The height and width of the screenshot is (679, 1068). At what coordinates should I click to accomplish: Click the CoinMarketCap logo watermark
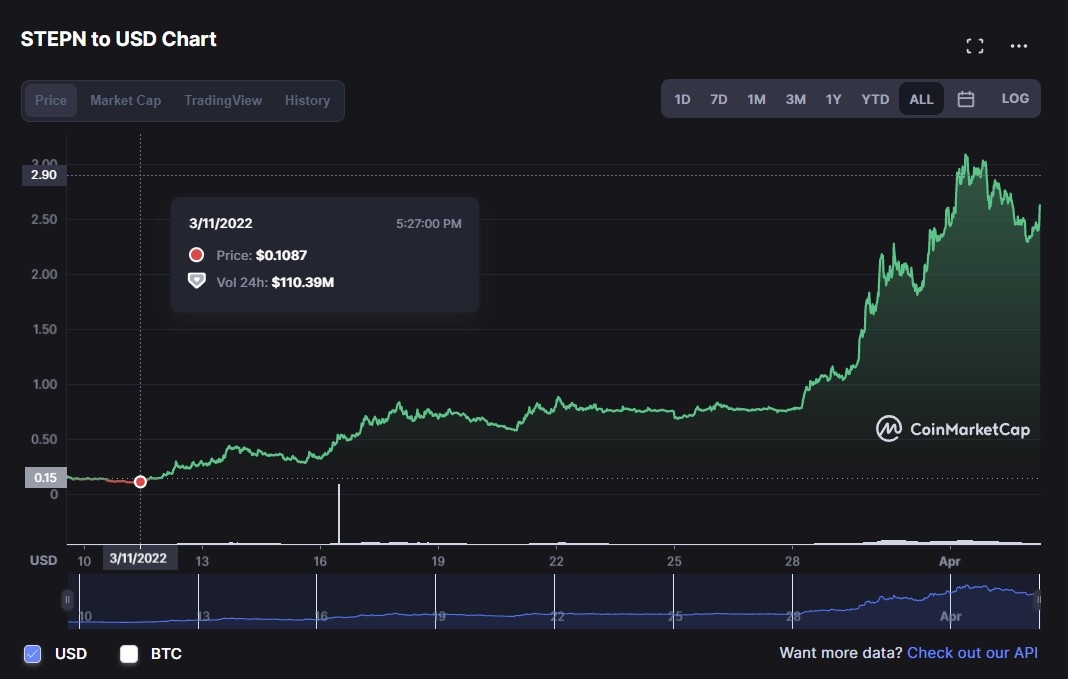[953, 429]
